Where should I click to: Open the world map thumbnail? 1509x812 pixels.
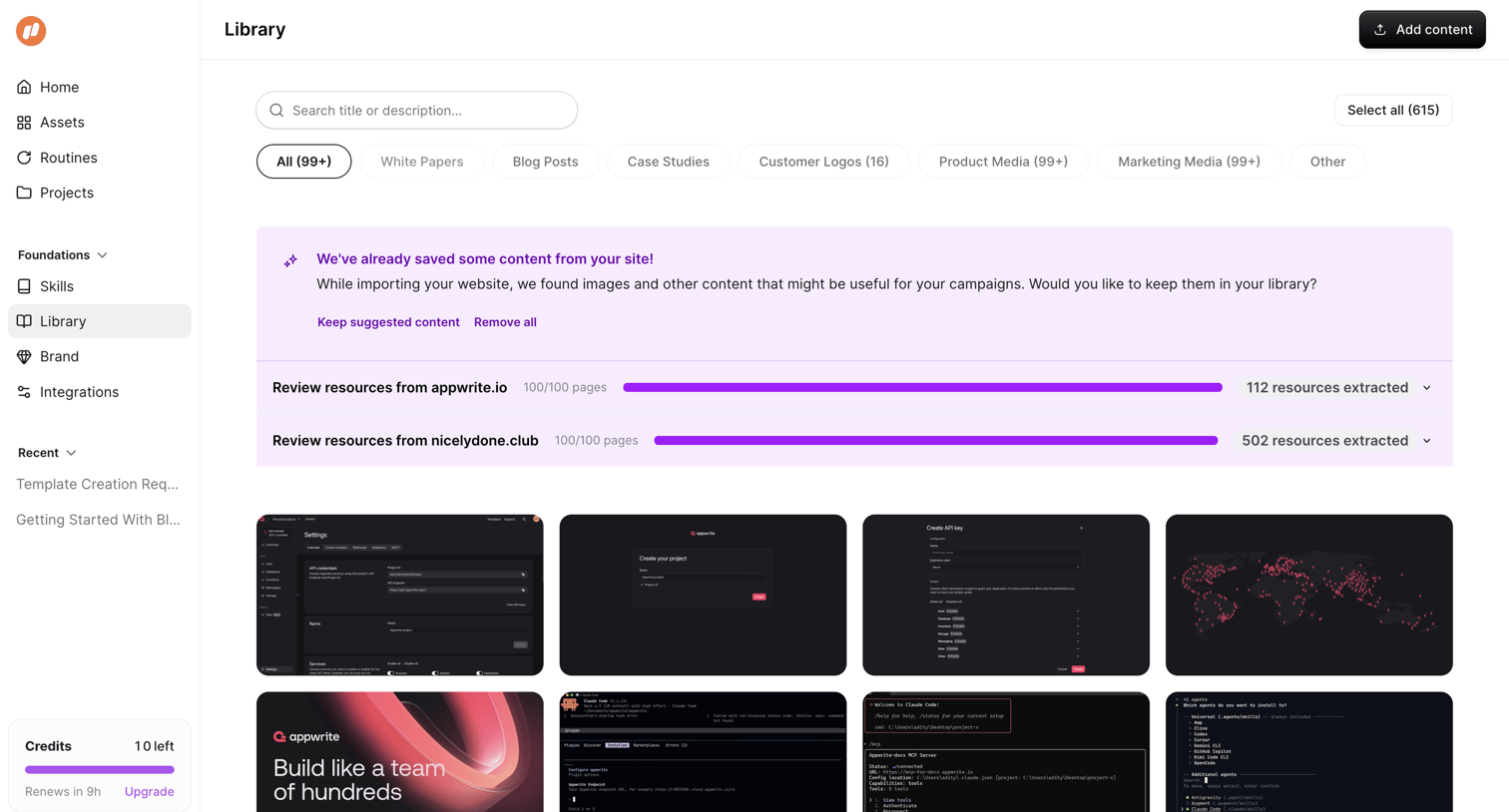[x=1309, y=596]
